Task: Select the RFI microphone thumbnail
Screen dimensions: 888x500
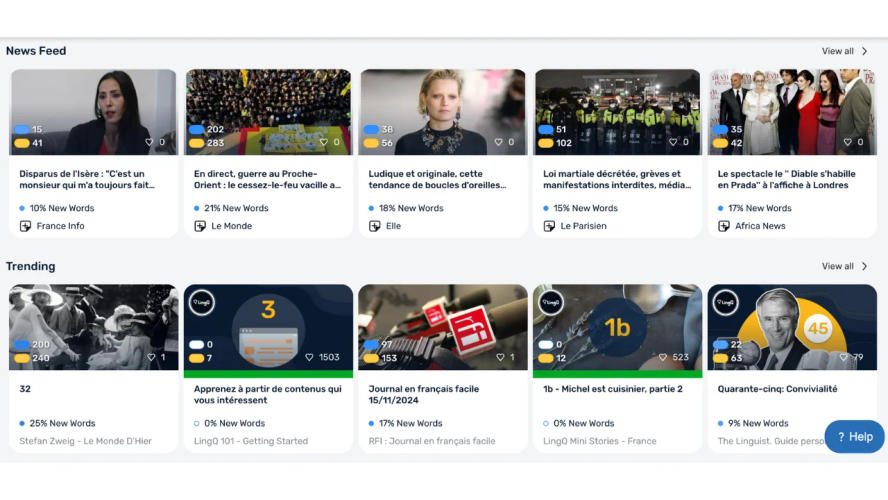Action: [x=443, y=327]
